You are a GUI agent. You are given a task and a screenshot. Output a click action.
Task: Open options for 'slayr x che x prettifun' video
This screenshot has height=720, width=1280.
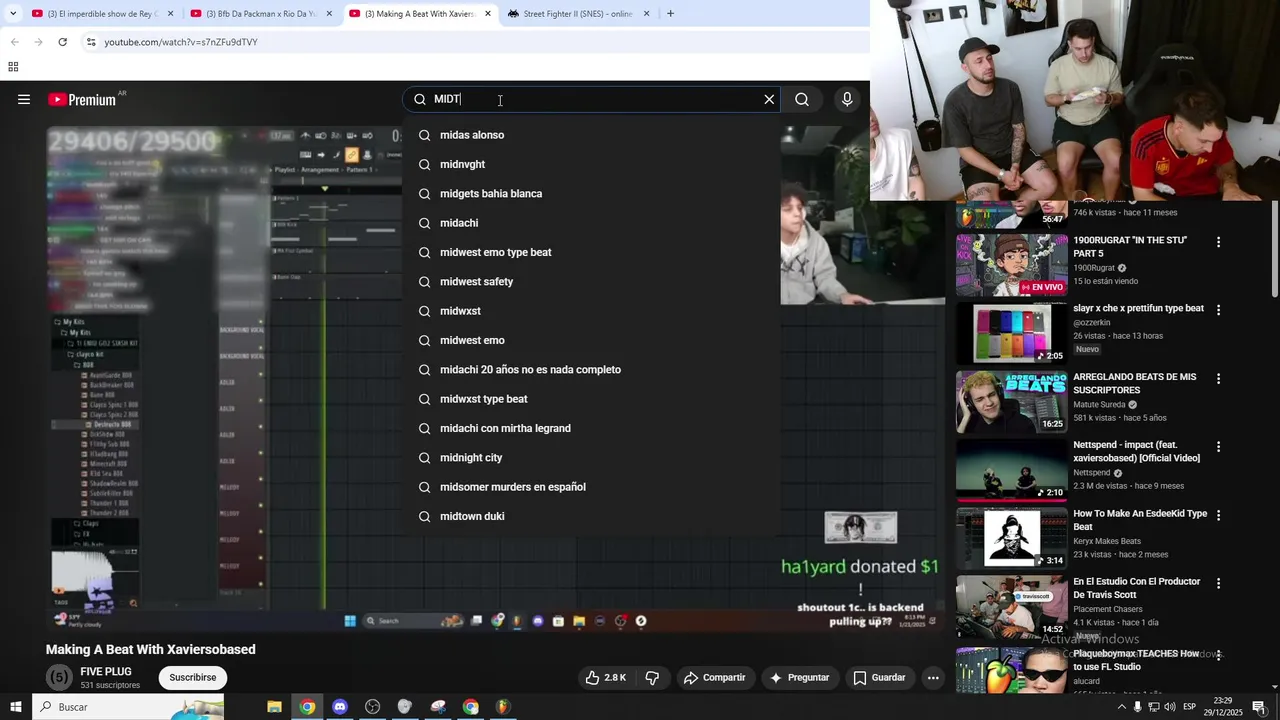coord(1218,310)
